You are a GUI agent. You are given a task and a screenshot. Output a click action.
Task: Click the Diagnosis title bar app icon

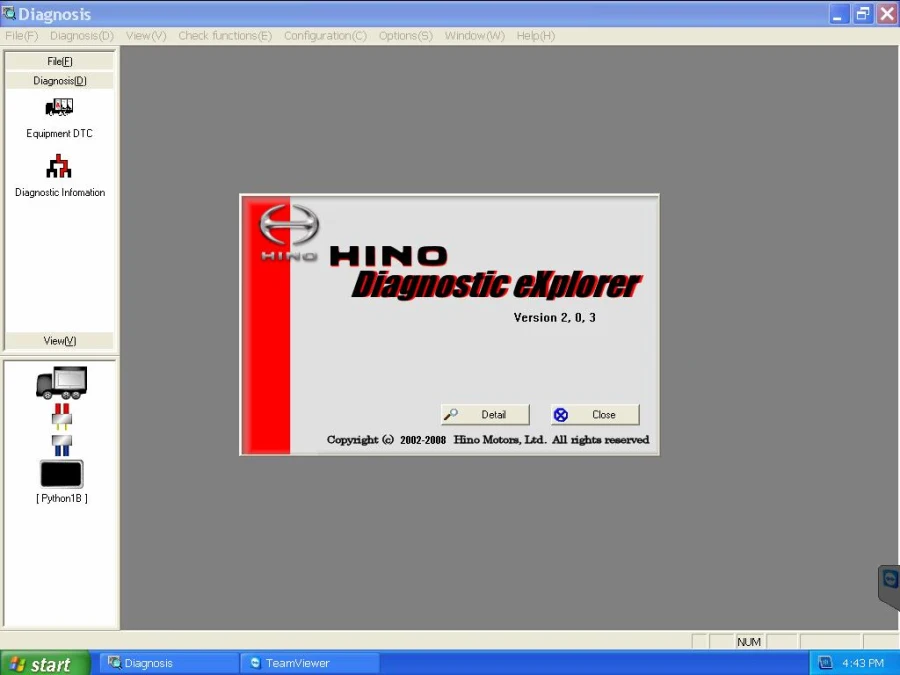click(9, 13)
